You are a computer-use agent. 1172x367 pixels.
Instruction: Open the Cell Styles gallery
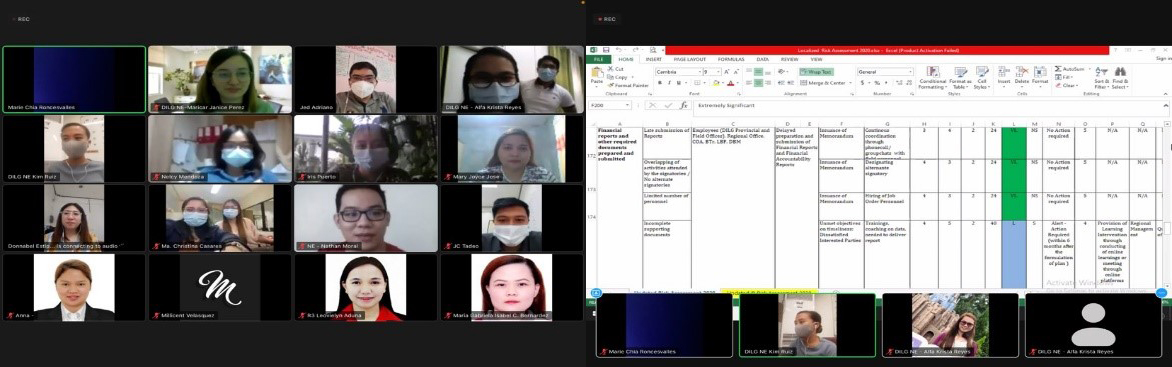[x=981, y=78]
